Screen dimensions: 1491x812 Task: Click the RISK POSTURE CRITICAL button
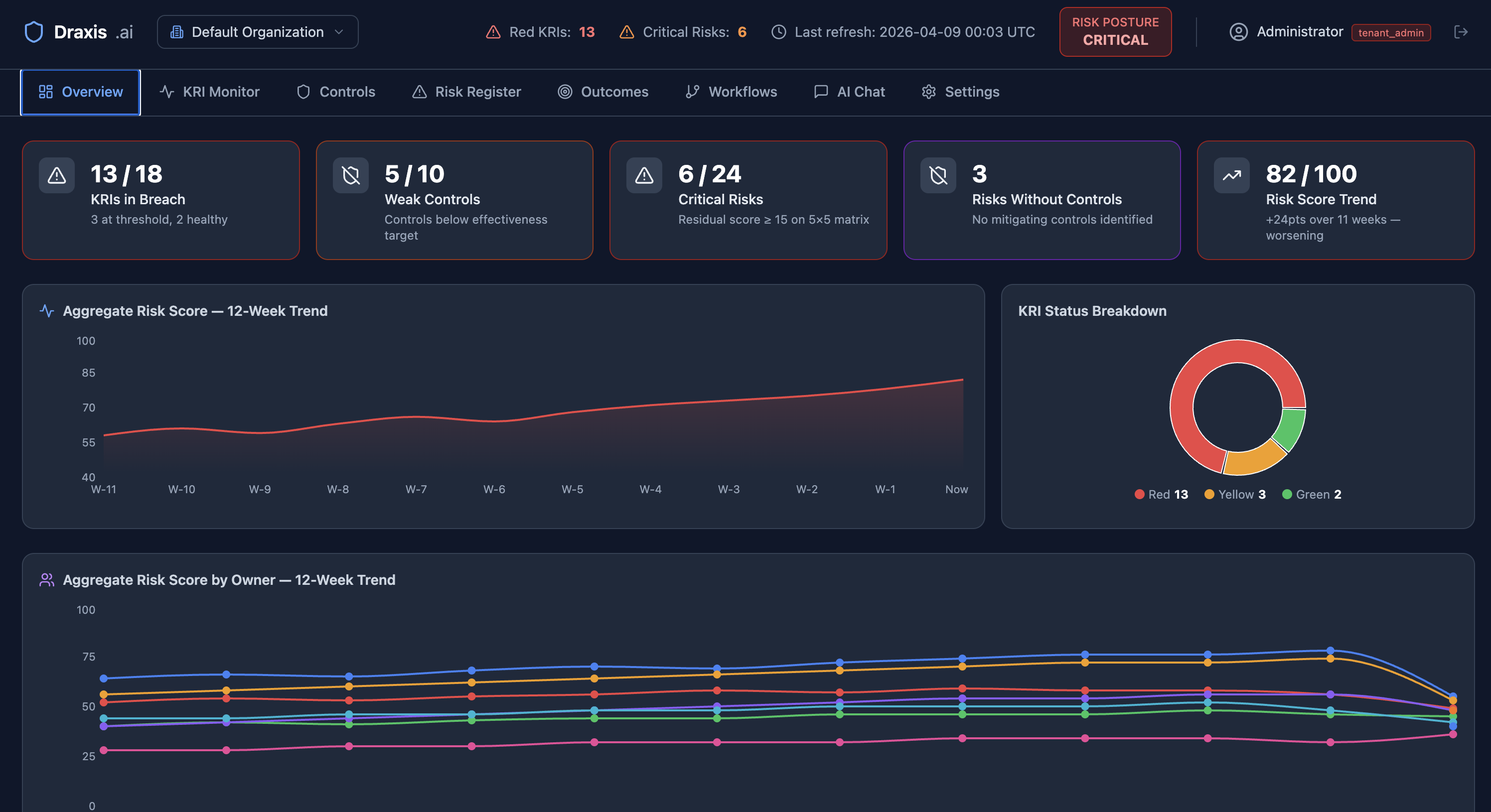coord(1115,32)
